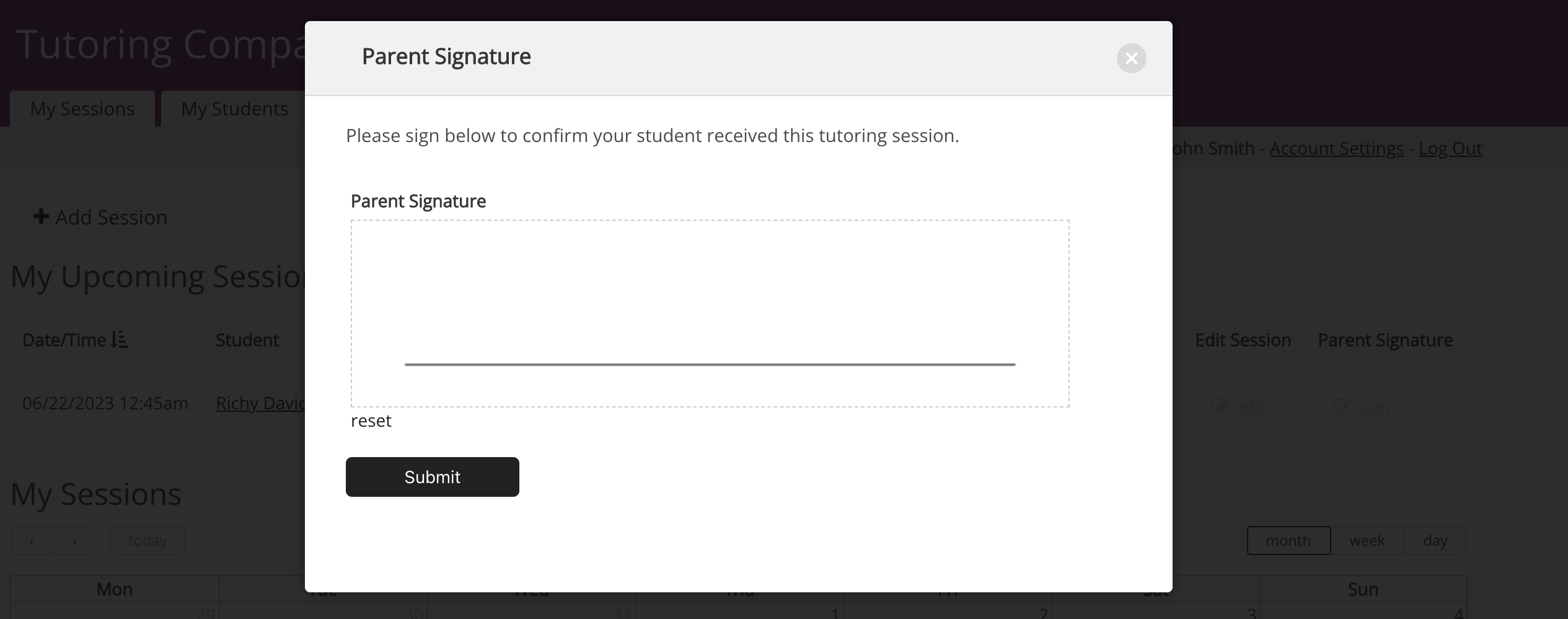The height and width of the screenshot is (619, 1568).
Task: Reset the signature pad
Action: pyautogui.click(x=371, y=421)
